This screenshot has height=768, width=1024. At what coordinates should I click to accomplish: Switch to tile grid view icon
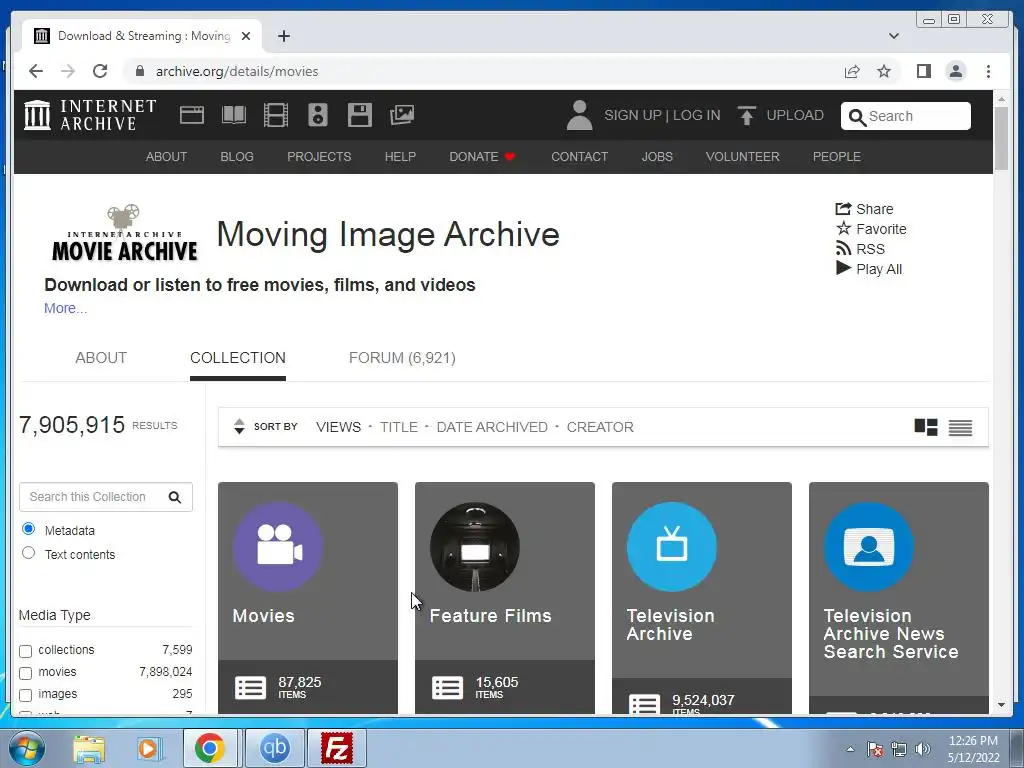click(x=925, y=427)
